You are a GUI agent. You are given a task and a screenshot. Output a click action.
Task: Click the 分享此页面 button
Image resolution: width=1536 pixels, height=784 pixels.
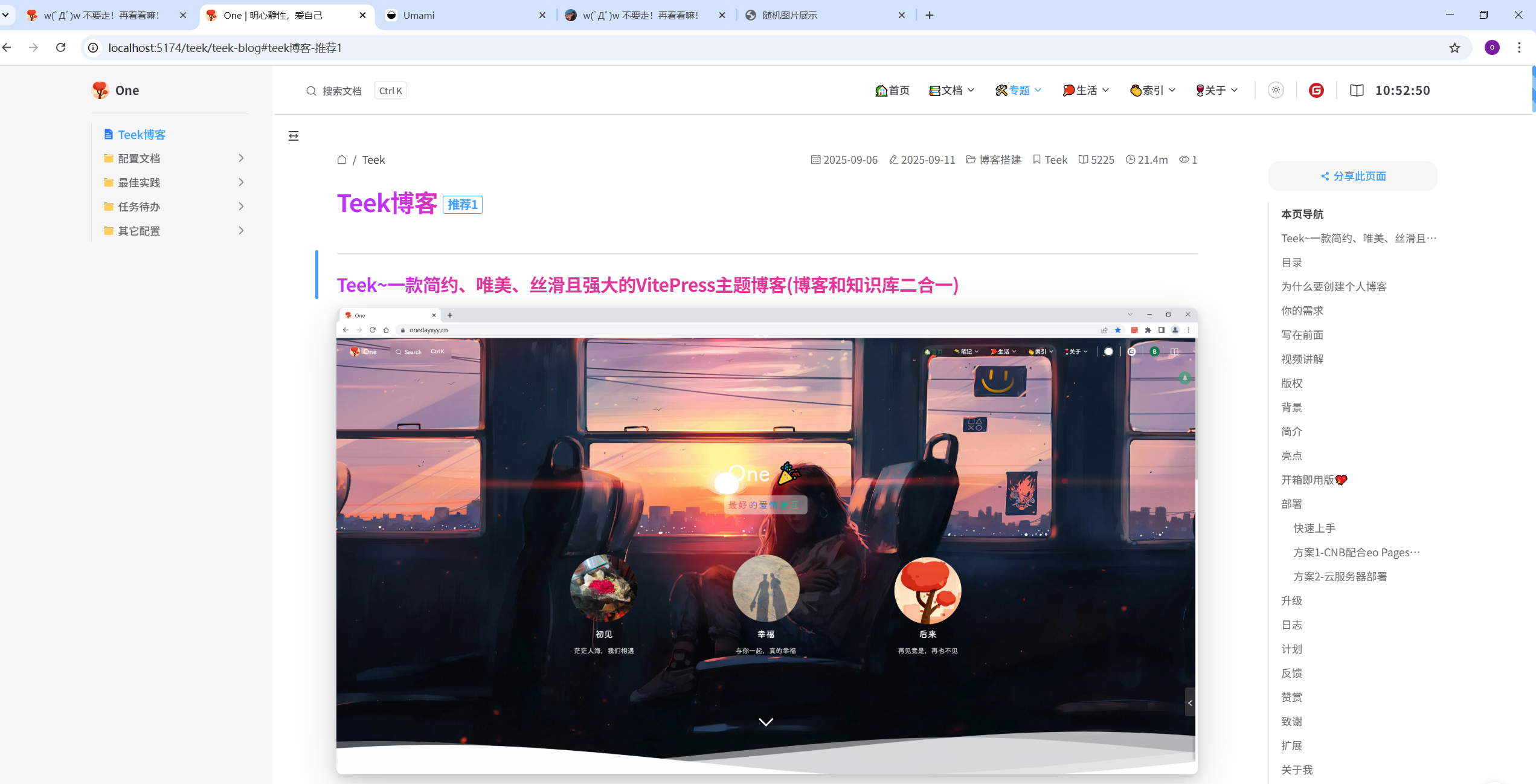click(1353, 176)
